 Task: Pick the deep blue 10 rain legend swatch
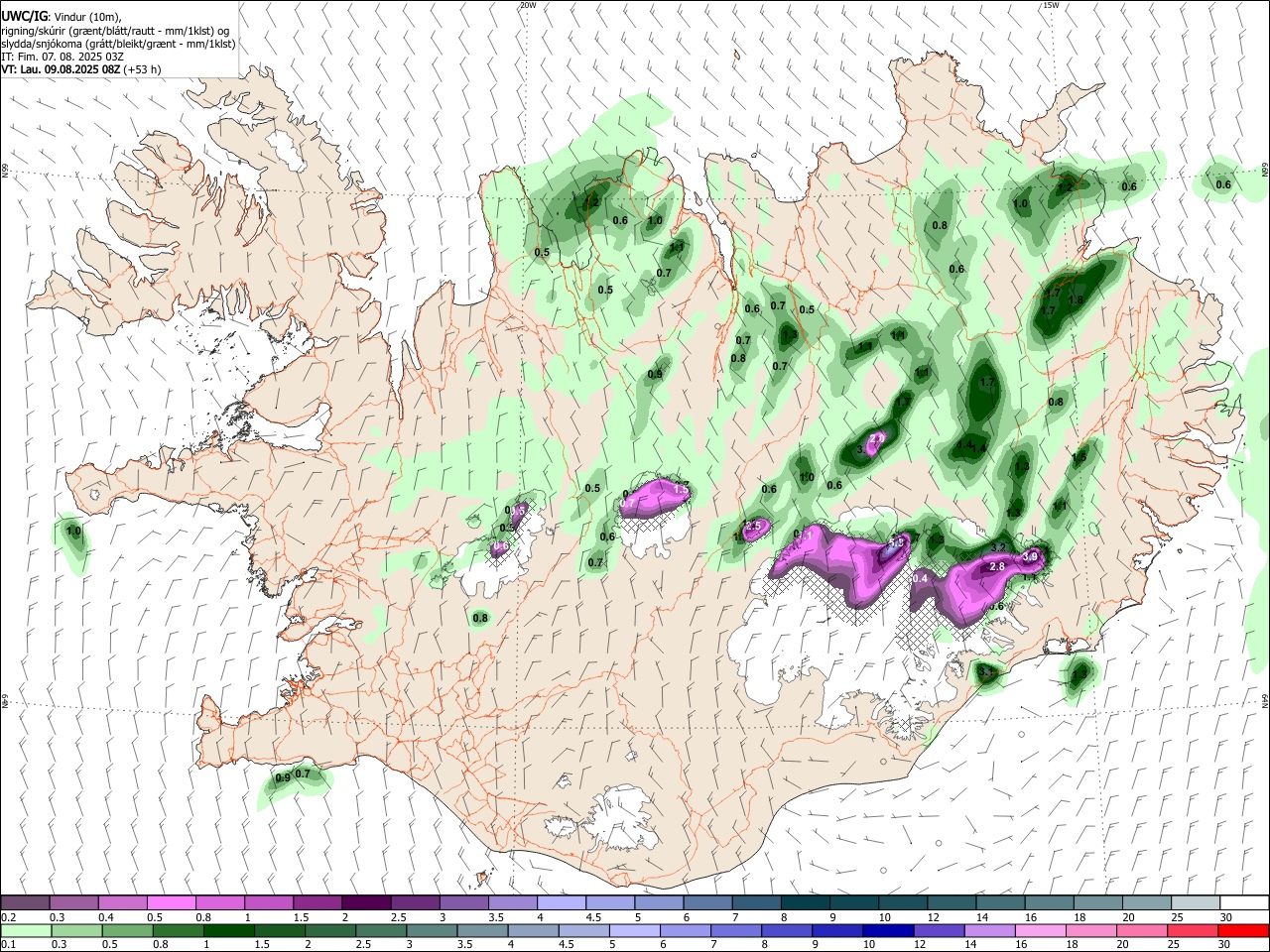coord(889,930)
